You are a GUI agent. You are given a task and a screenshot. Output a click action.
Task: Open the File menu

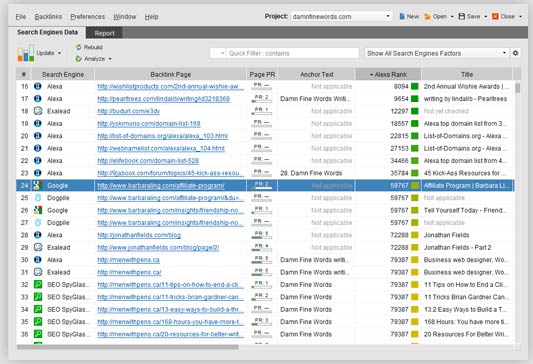(21, 17)
